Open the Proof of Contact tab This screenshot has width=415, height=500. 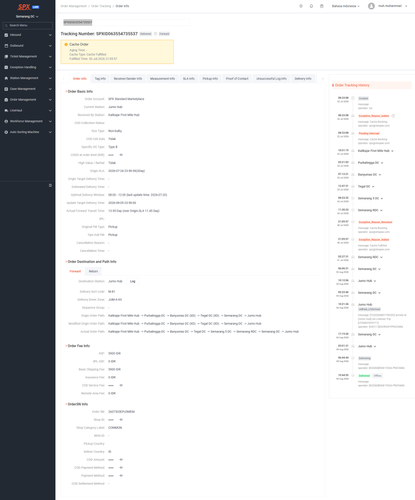click(x=237, y=79)
